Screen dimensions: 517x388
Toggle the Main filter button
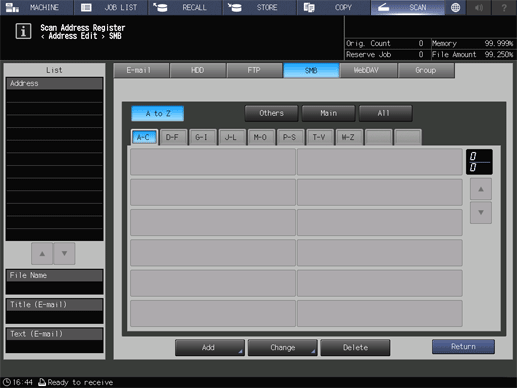click(x=329, y=113)
